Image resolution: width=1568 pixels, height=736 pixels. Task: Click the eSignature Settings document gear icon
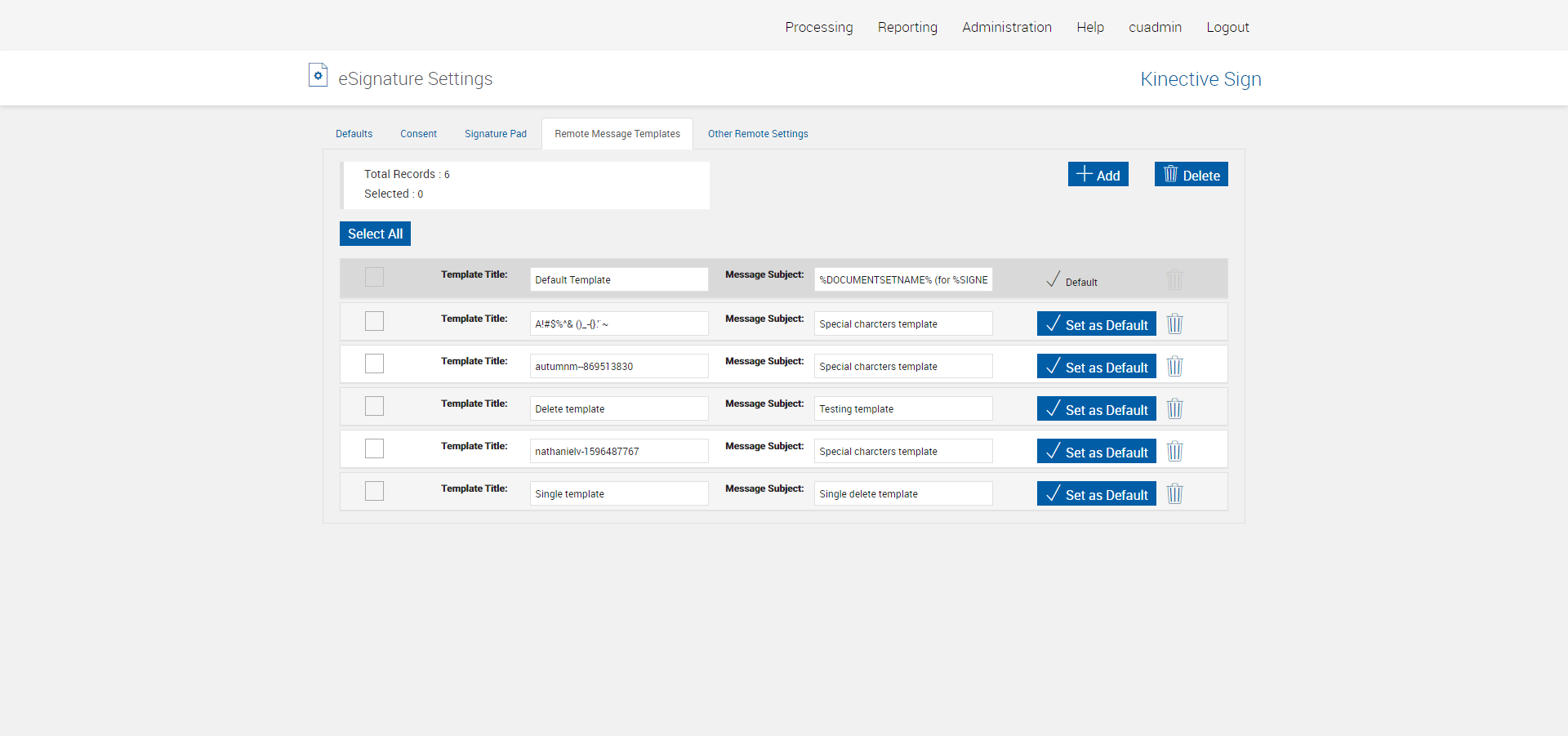pyautogui.click(x=318, y=75)
